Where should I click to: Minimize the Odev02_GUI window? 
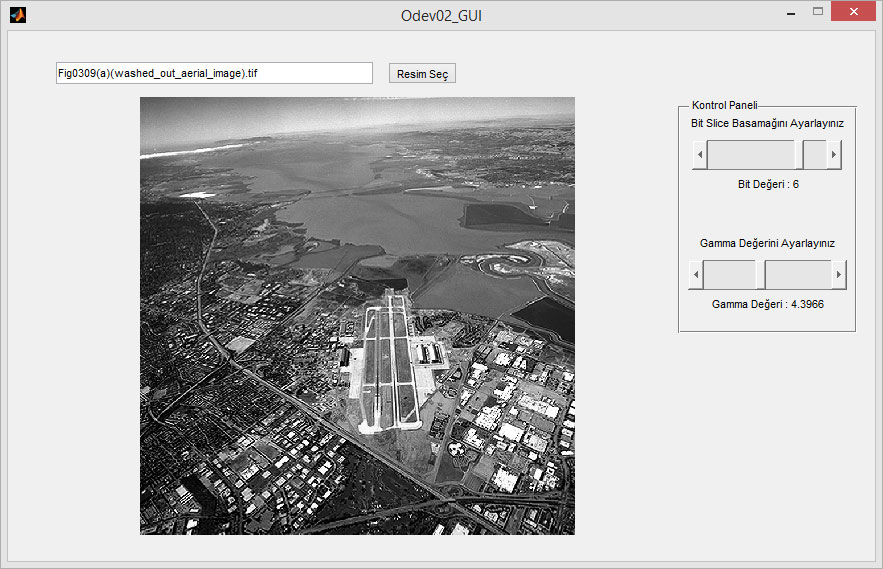click(x=790, y=13)
